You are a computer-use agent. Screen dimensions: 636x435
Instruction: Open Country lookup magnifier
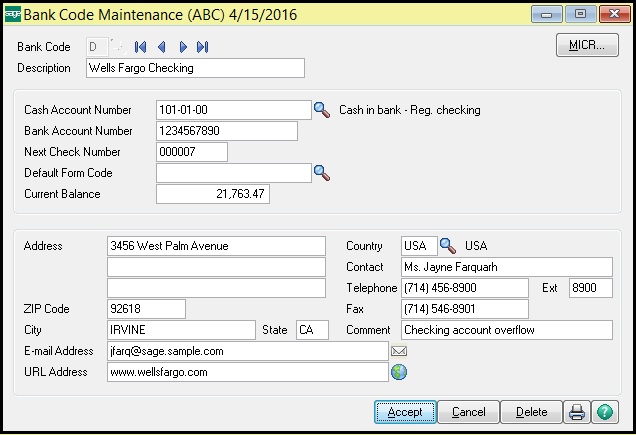click(x=448, y=246)
